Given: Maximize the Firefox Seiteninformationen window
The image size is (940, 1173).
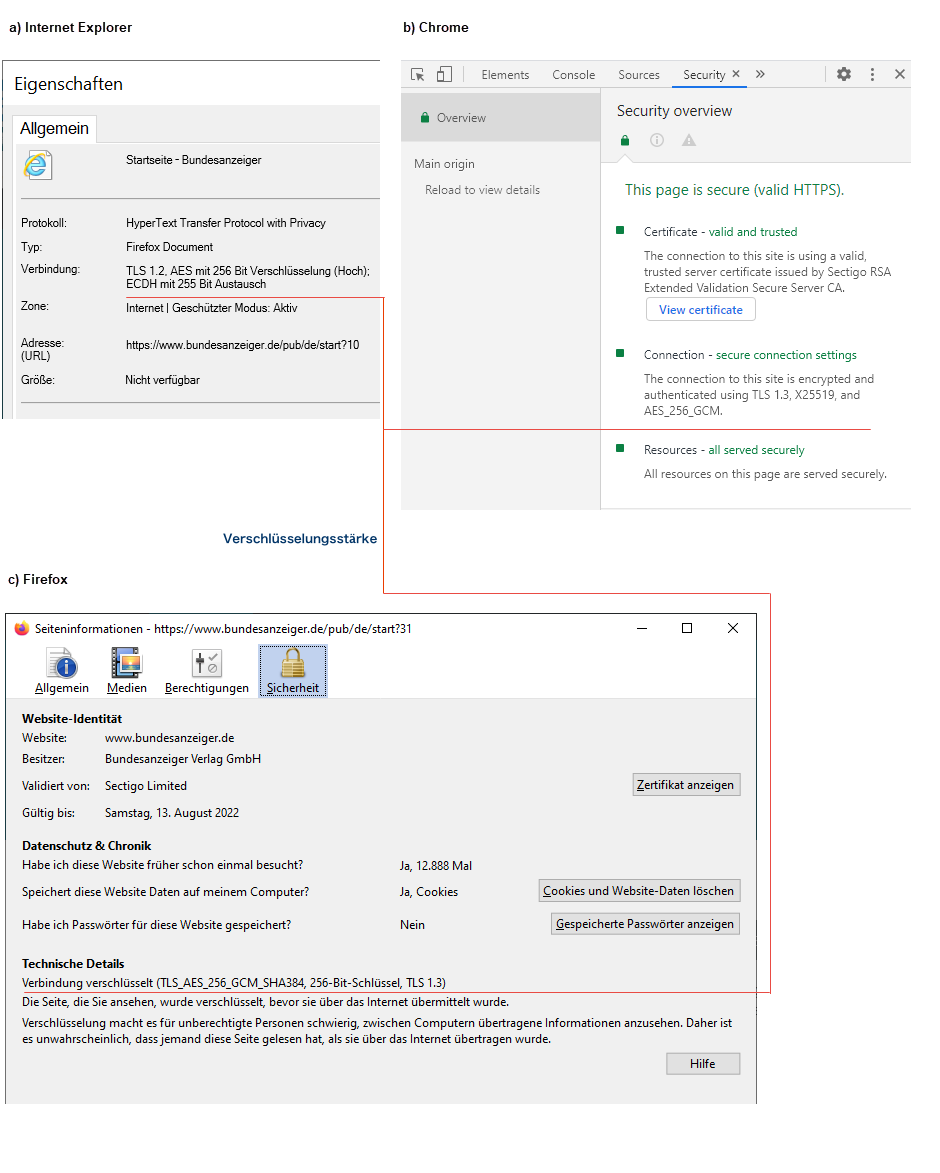Looking at the screenshot, I should click(x=686, y=628).
